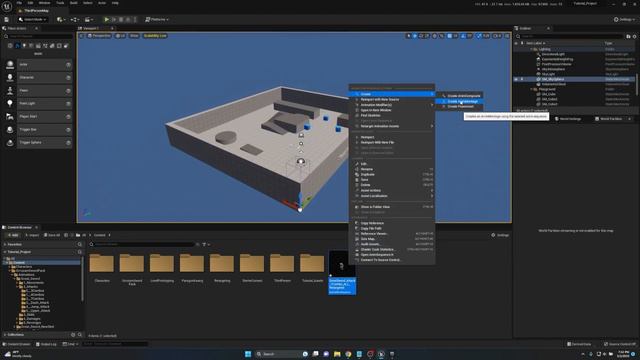The image size is (640, 360).
Task: Click Save All in Content Browser
Action: pos(52,235)
